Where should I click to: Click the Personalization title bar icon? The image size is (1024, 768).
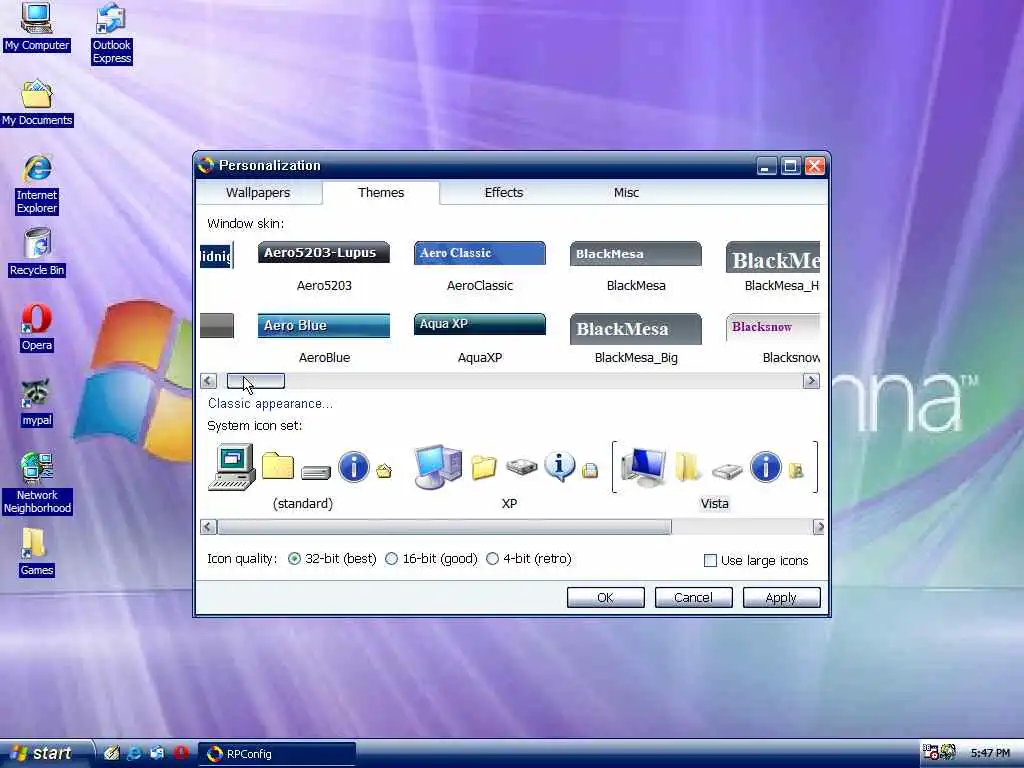(206, 165)
